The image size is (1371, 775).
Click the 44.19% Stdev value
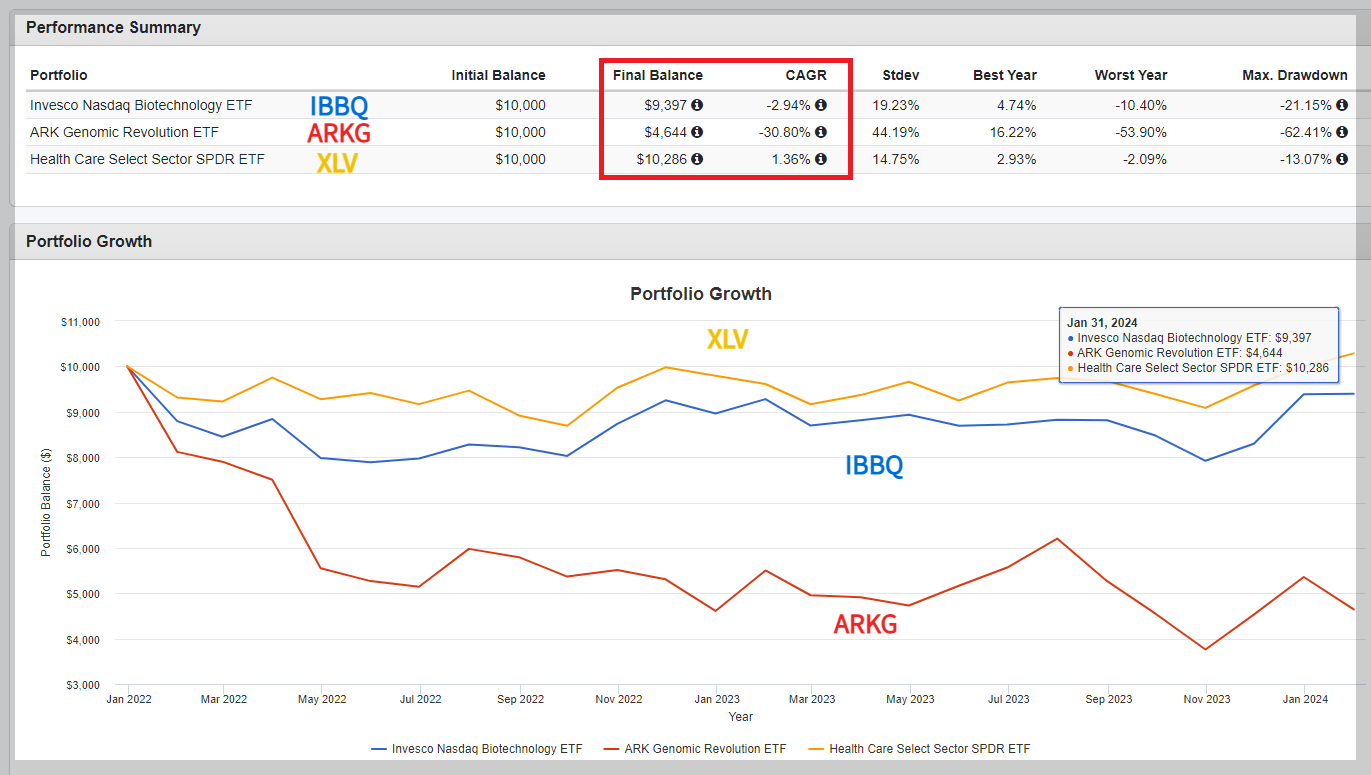[898, 132]
